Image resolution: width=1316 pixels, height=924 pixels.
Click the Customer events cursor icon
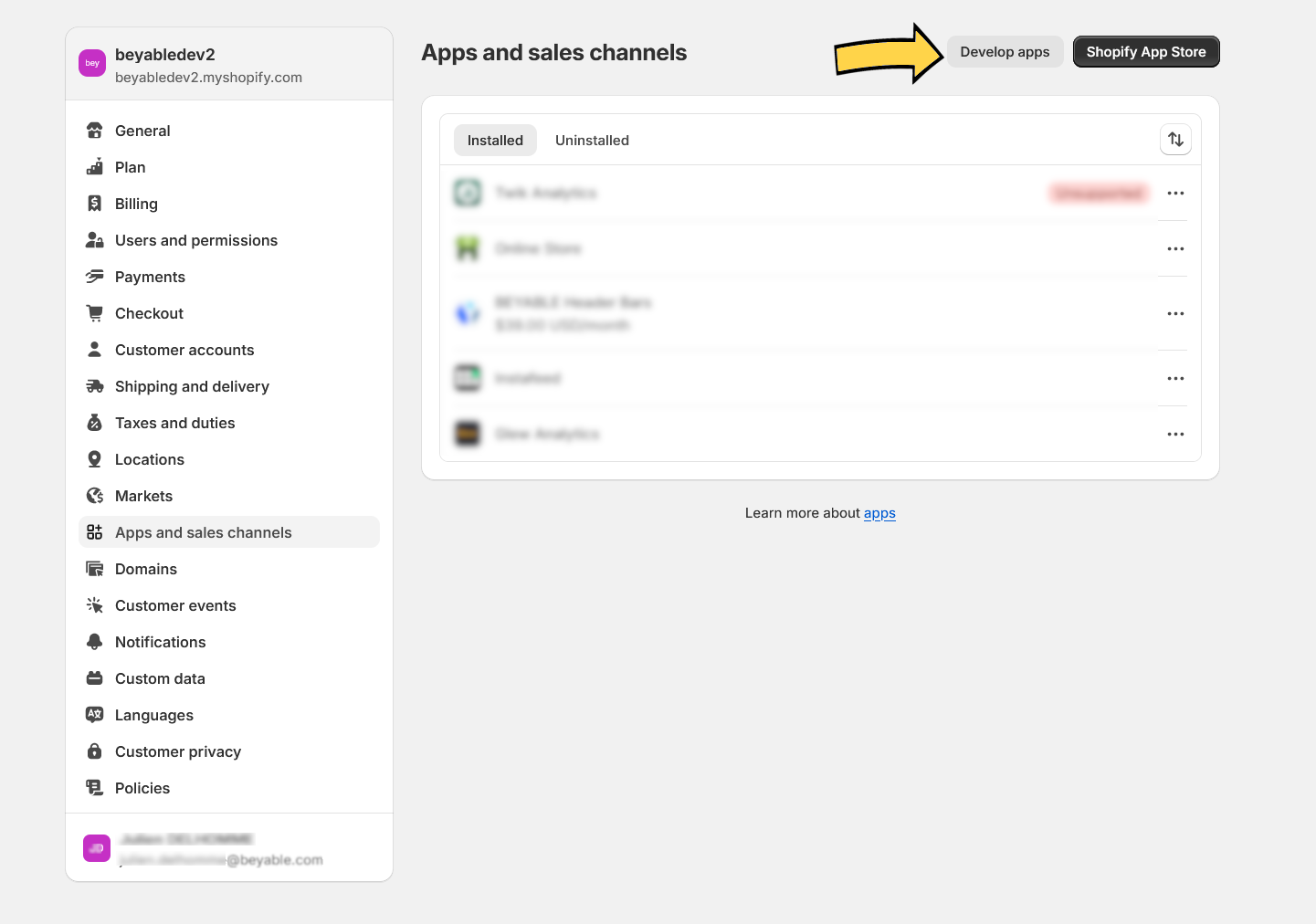[94, 605]
